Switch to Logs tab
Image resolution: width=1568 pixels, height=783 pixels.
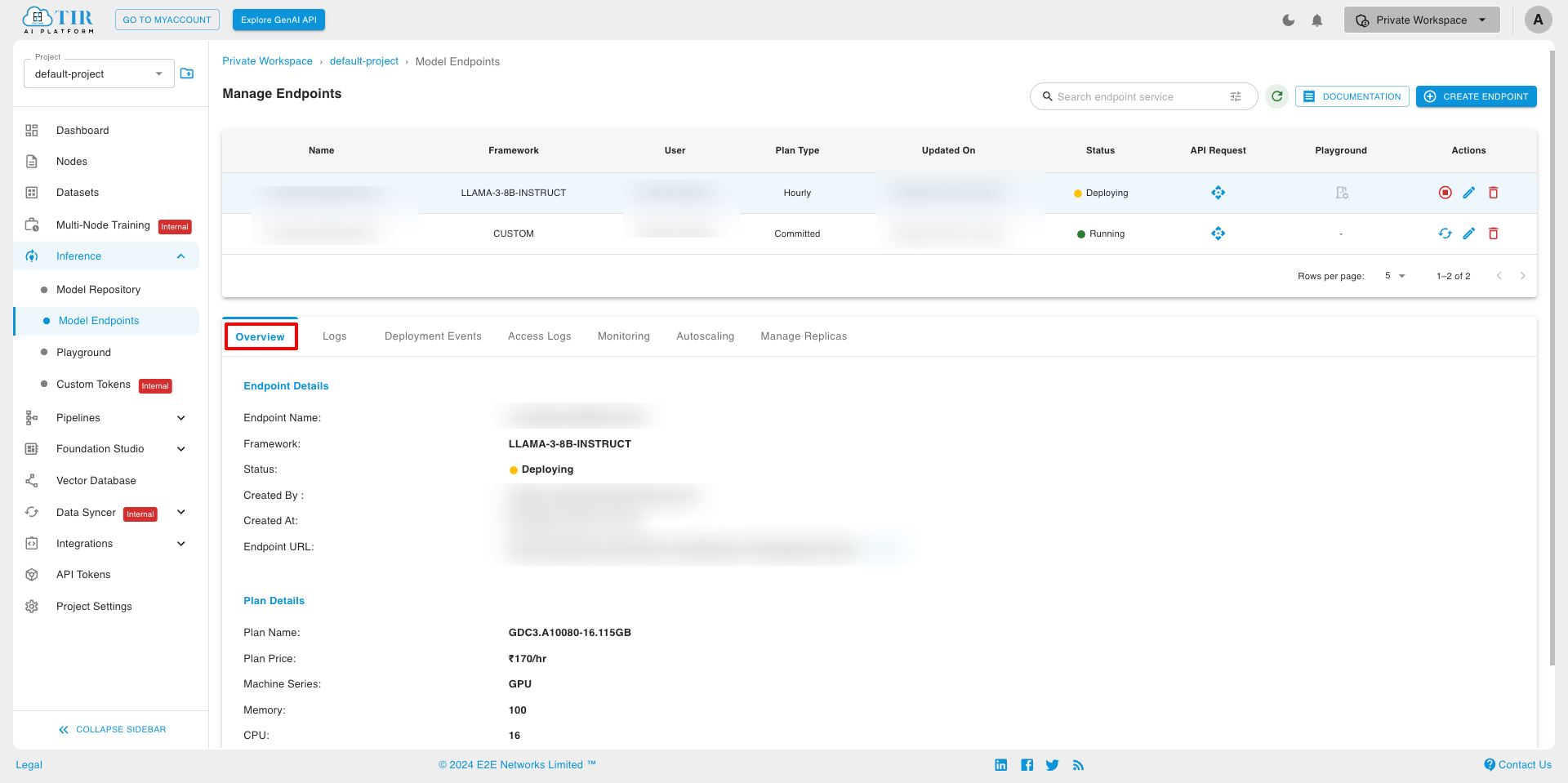(x=334, y=336)
